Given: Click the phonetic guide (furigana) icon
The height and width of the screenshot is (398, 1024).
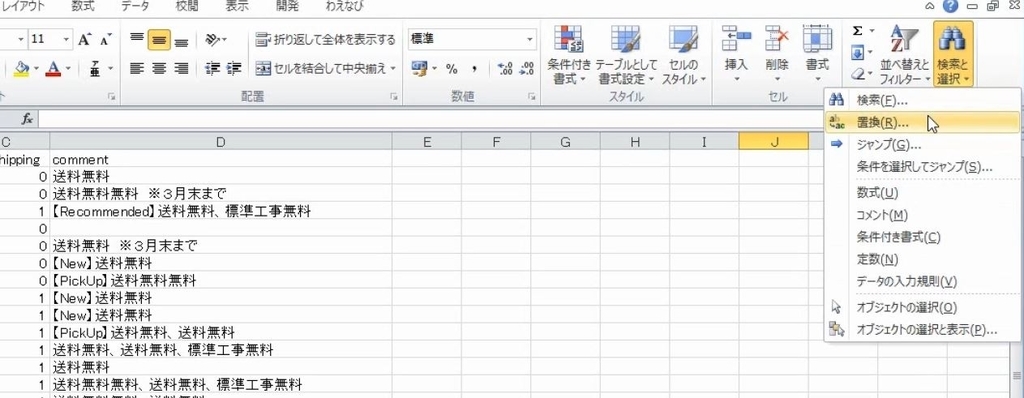Looking at the screenshot, I should [x=95, y=68].
